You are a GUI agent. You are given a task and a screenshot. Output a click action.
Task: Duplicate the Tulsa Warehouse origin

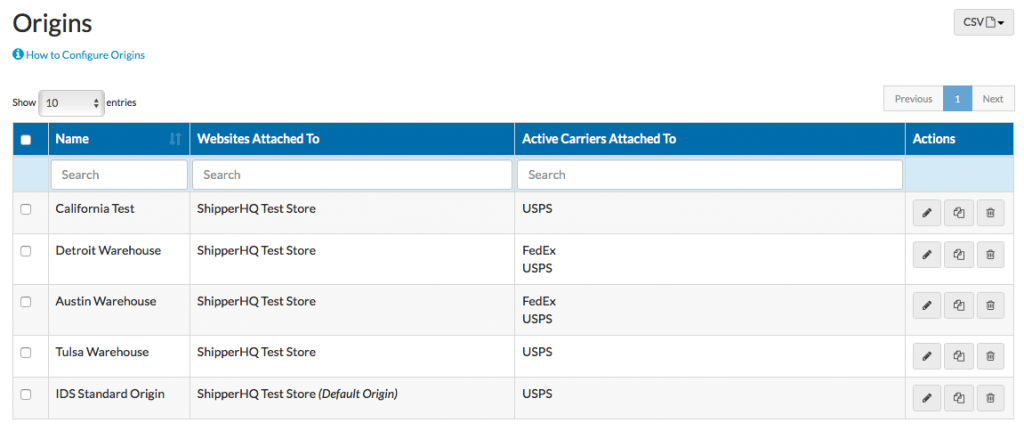tap(958, 356)
